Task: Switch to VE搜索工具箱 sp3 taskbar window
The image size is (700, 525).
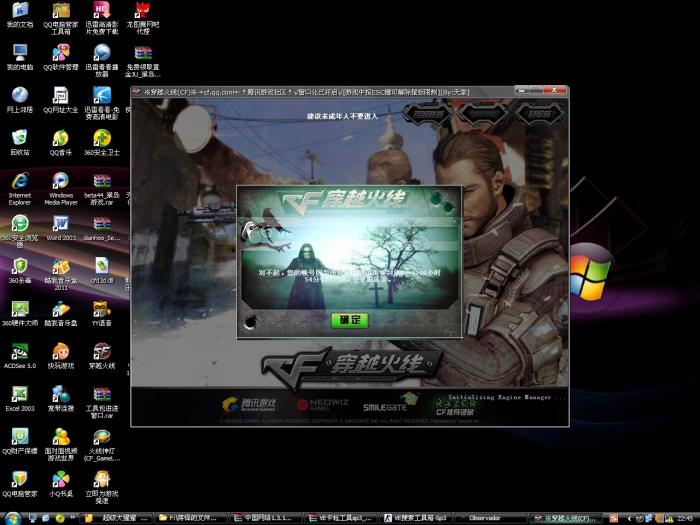Action: click(x=418, y=518)
